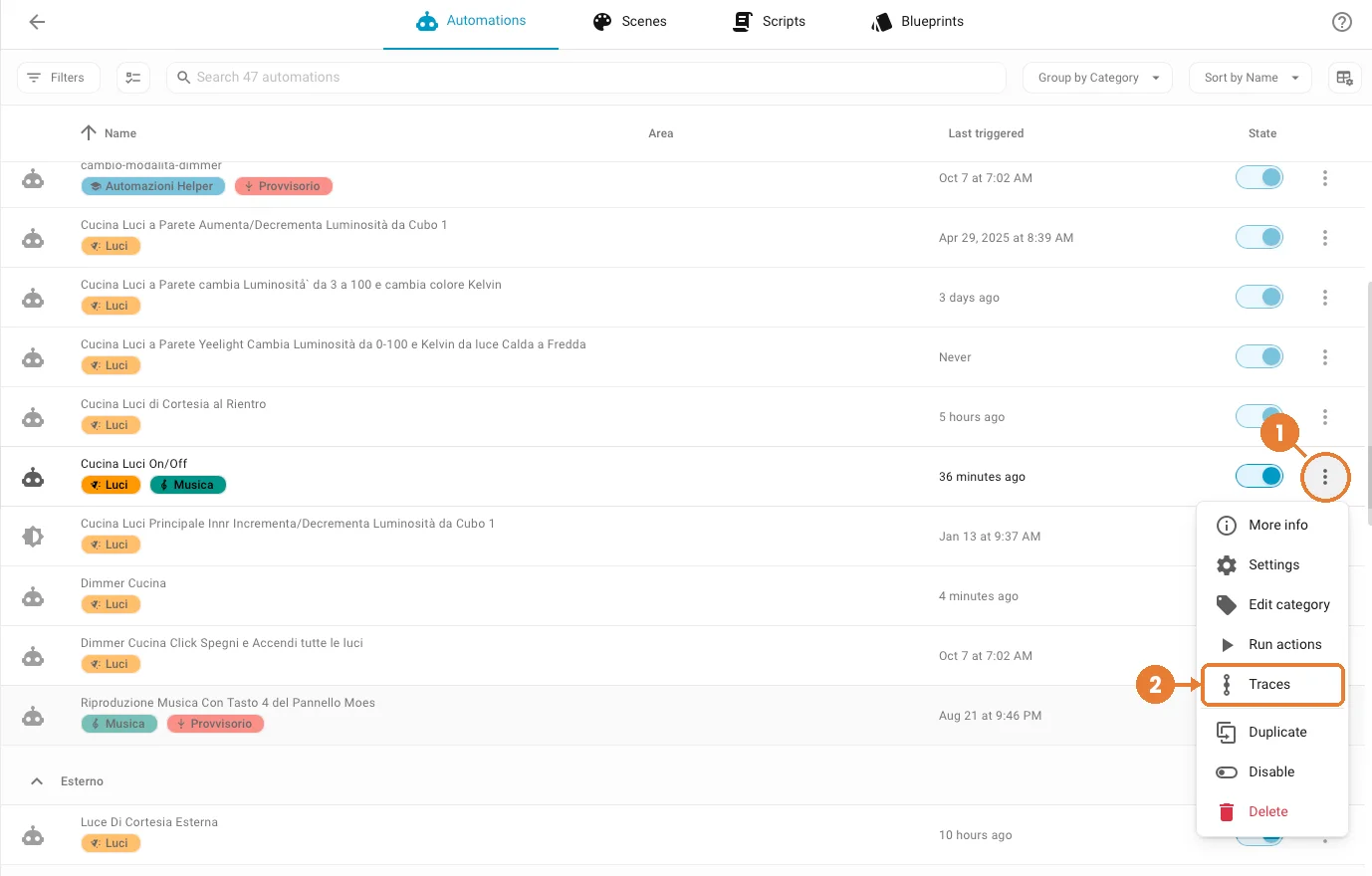Open Sort by Name dropdown
This screenshot has width=1372, height=876.
click(x=1251, y=78)
